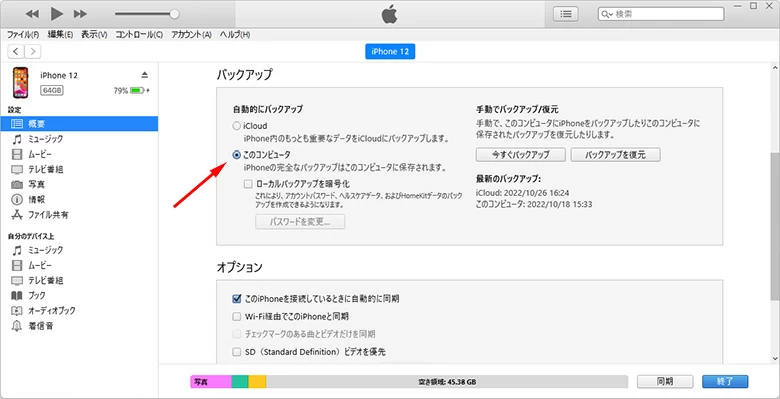
Task: Eject the iPhone 12
Action: pyautogui.click(x=145, y=75)
